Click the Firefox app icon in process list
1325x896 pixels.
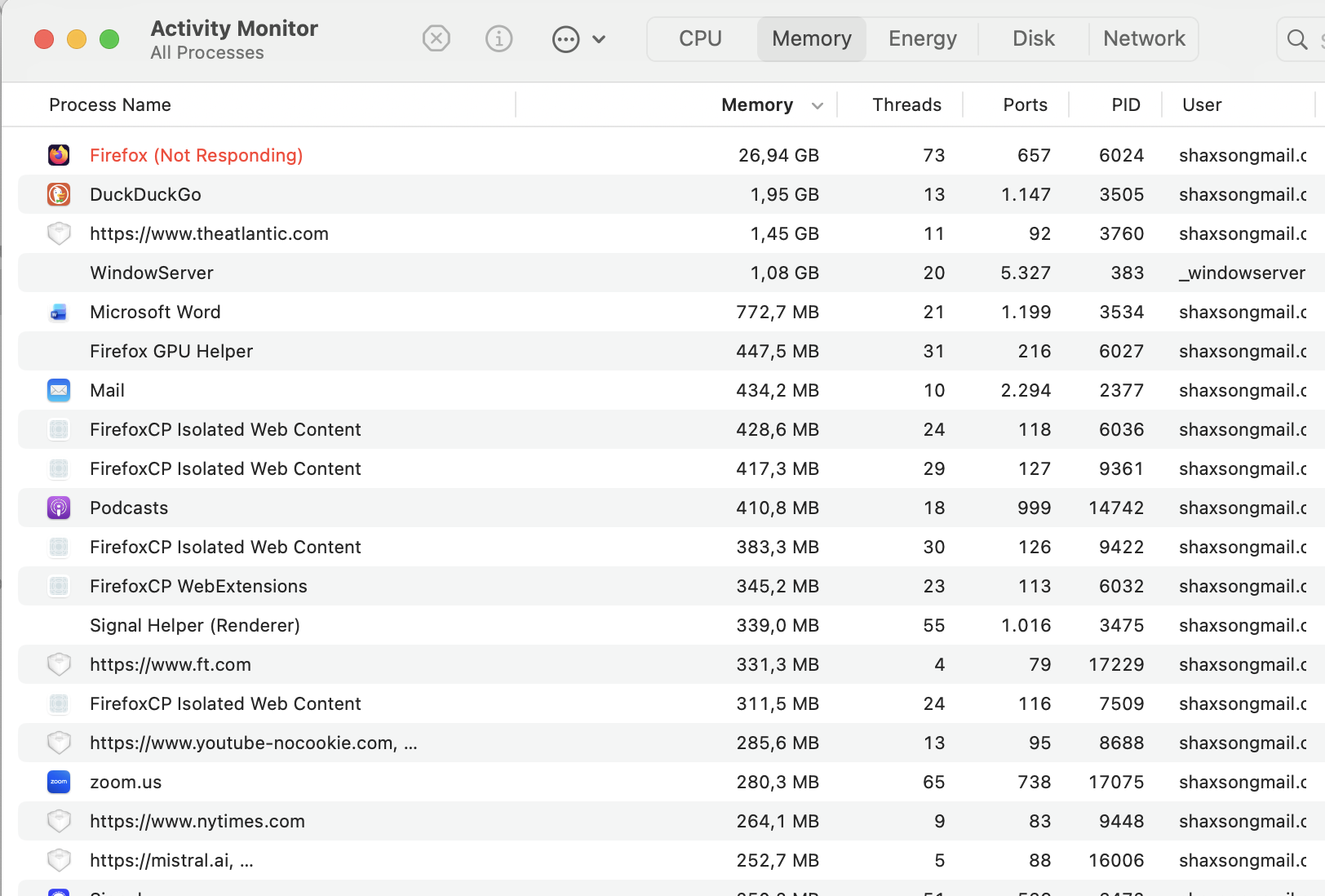click(59, 155)
